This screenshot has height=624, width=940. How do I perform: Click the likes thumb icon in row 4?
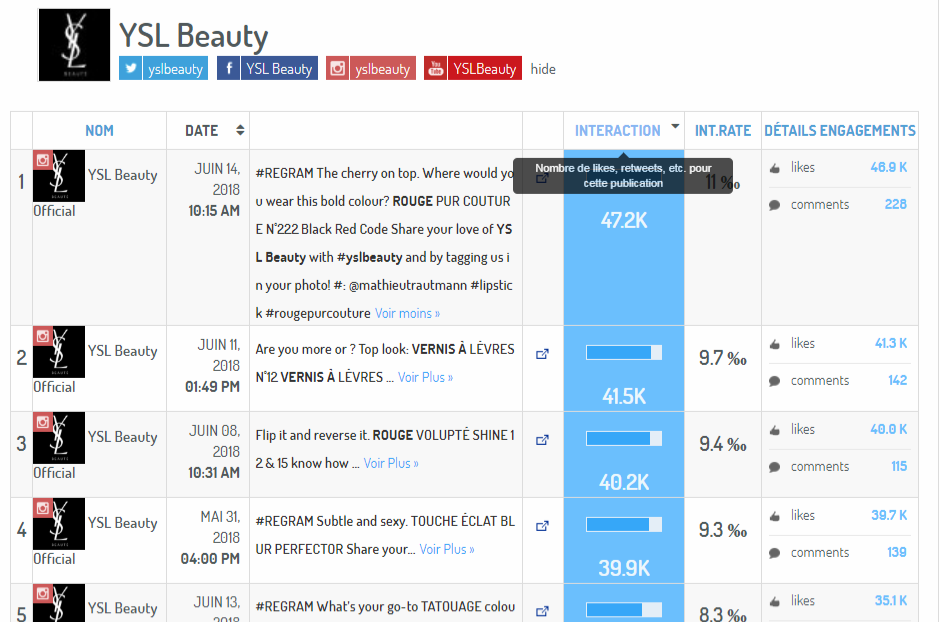(x=775, y=516)
